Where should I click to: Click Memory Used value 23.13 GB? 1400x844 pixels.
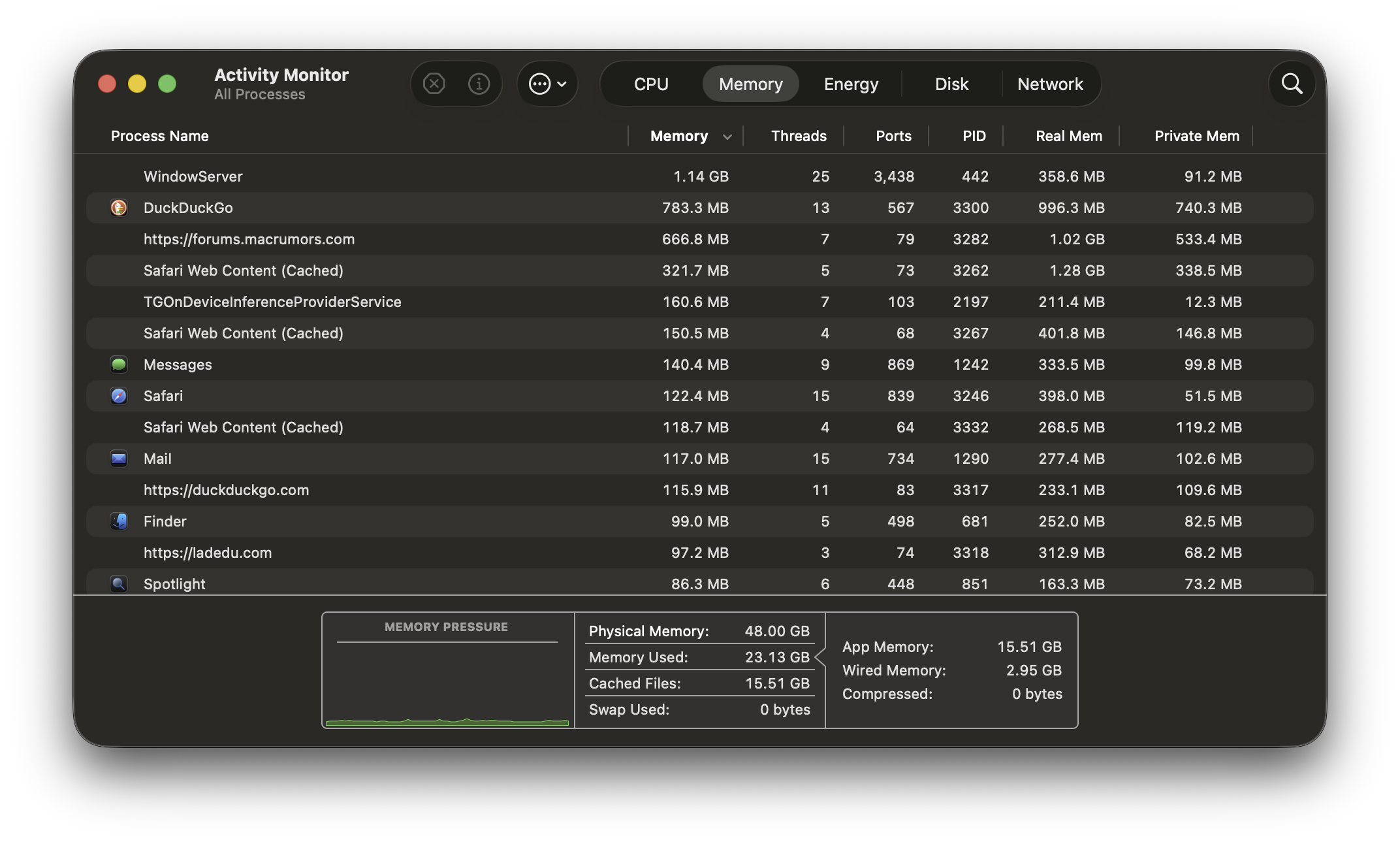[x=777, y=657]
